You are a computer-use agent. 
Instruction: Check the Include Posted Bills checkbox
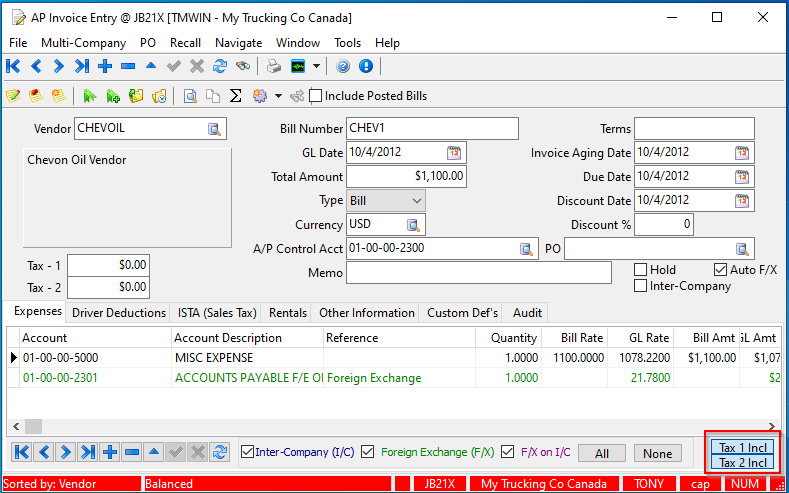316,96
